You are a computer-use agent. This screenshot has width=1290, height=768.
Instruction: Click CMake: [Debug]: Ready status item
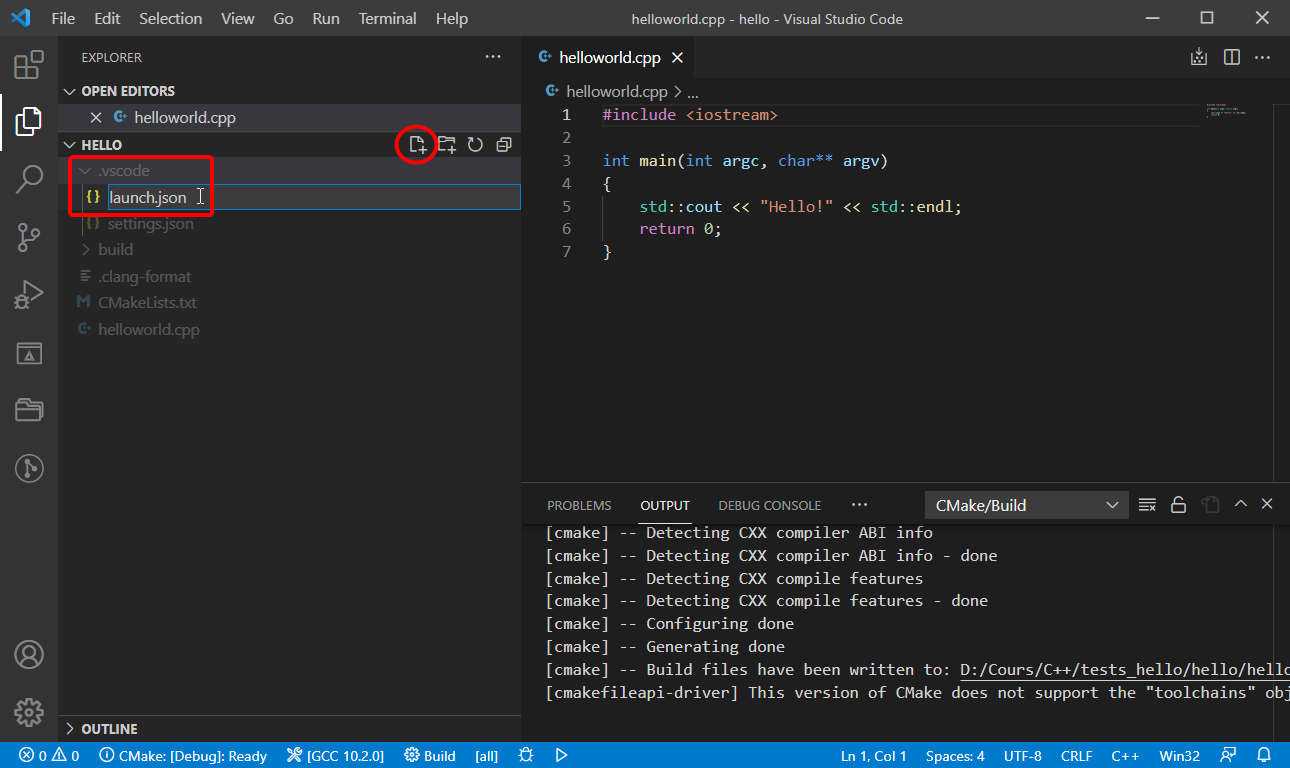183,755
